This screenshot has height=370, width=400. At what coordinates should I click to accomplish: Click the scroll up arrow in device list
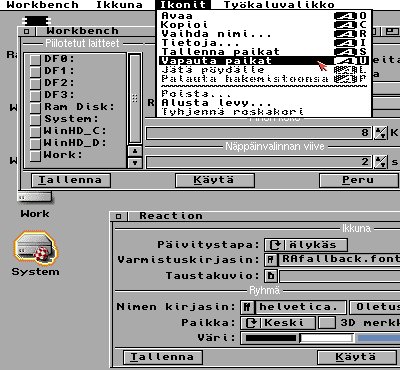tap(135, 151)
